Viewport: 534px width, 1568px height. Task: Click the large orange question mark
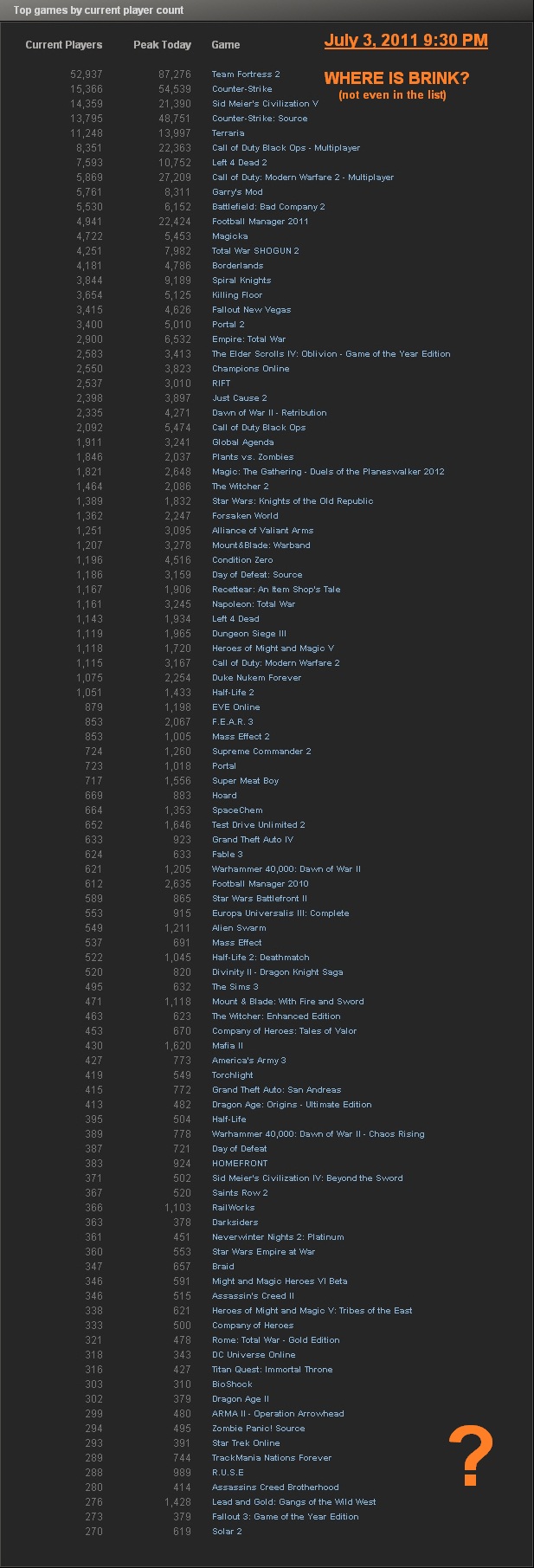coord(471,1458)
